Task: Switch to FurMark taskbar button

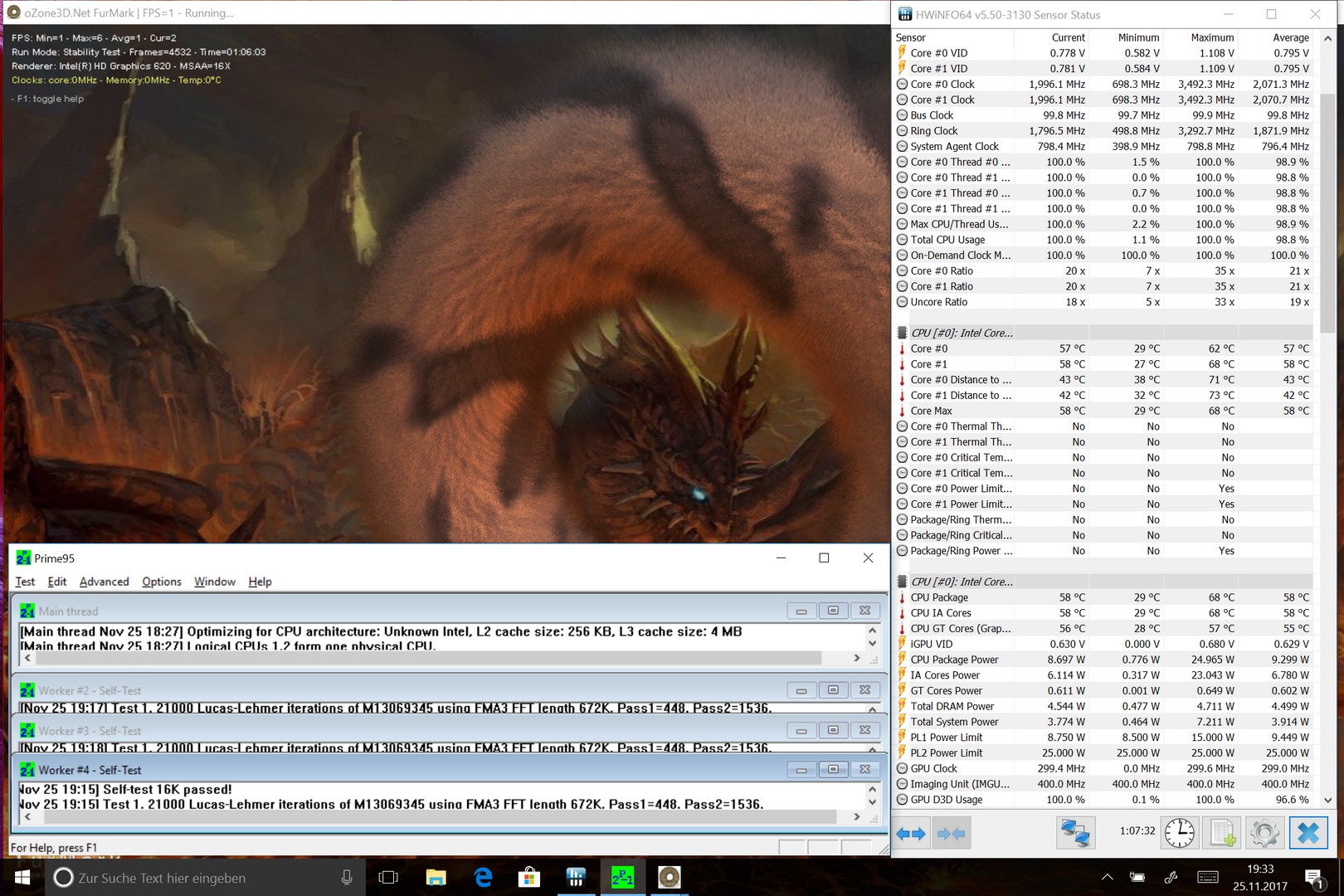Action: pyautogui.click(x=670, y=877)
